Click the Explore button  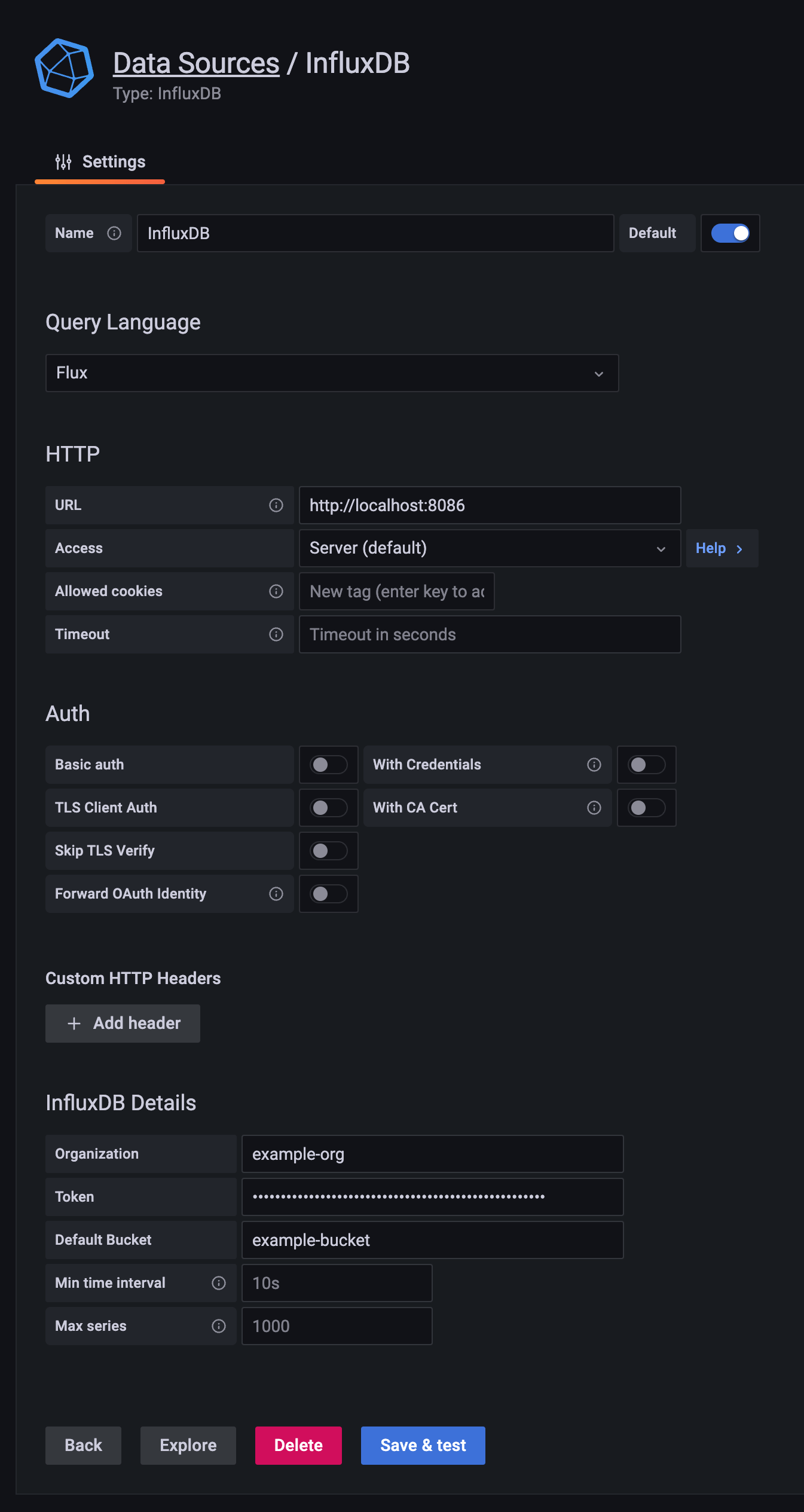pos(188,1446)
